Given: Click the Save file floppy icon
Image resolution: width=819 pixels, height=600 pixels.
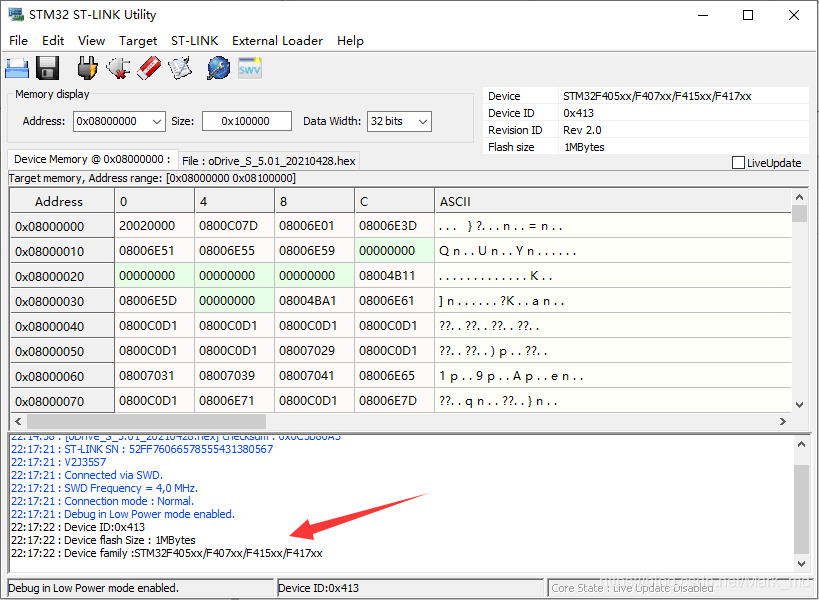Looking at the screenshot, I should (48, 68).
